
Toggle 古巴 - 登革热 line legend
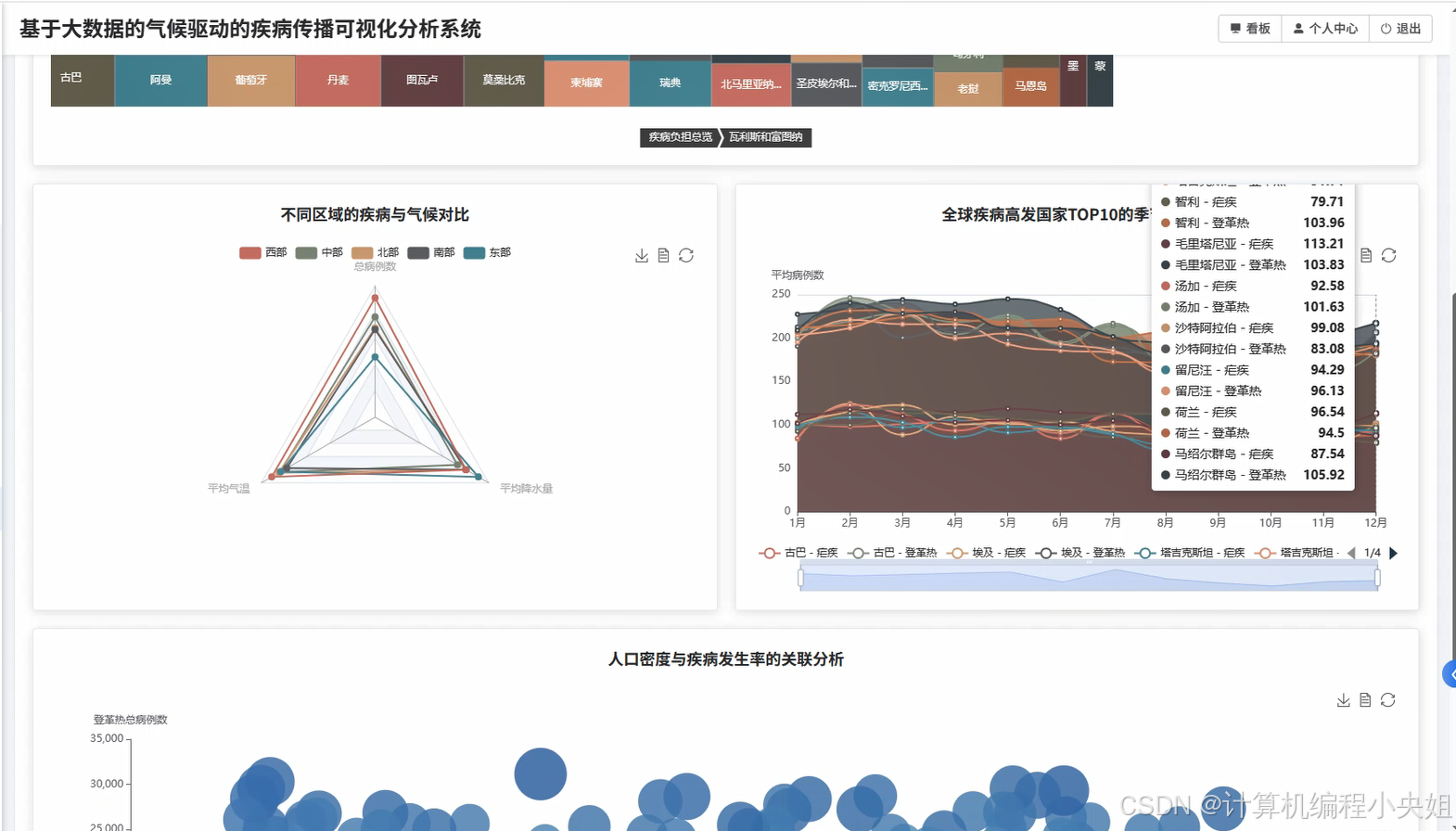[x=892, y=553]
